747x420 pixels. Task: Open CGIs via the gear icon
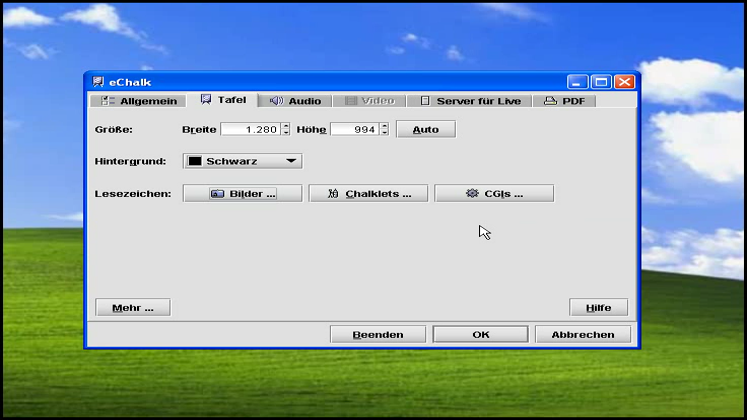[x=472, y=194]
